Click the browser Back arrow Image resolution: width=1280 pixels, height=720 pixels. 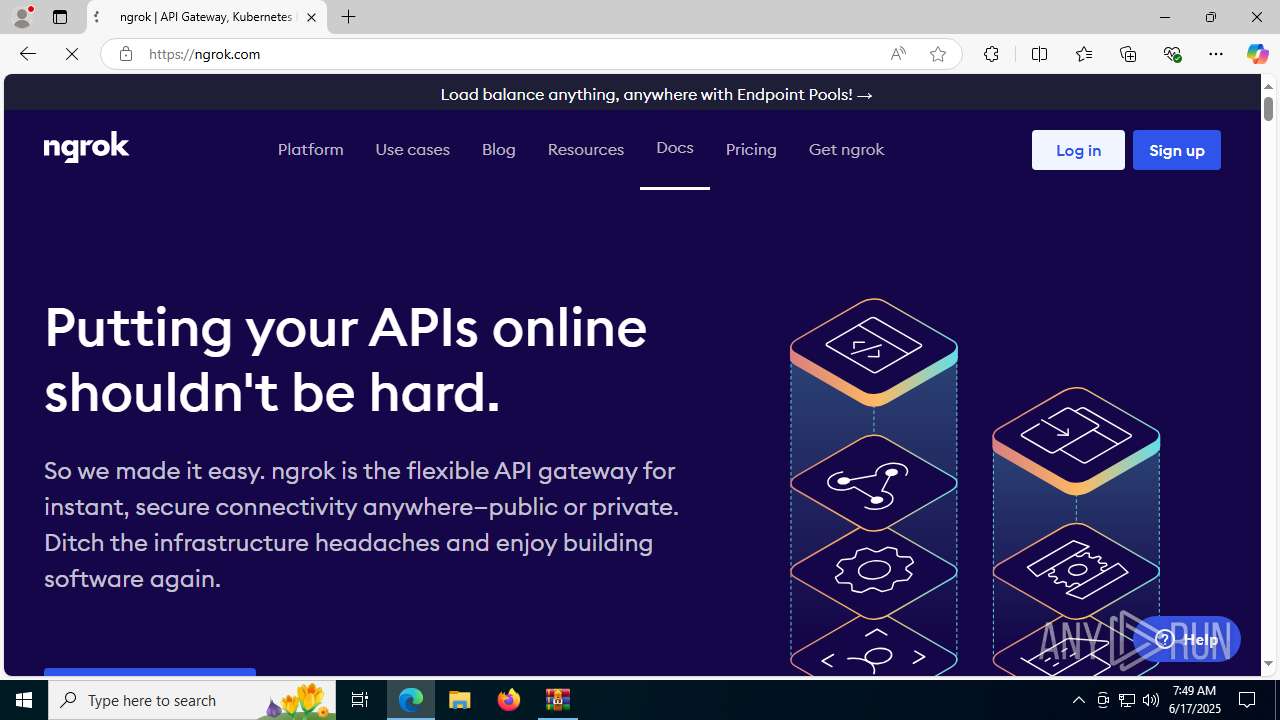[x=27, y=54]
